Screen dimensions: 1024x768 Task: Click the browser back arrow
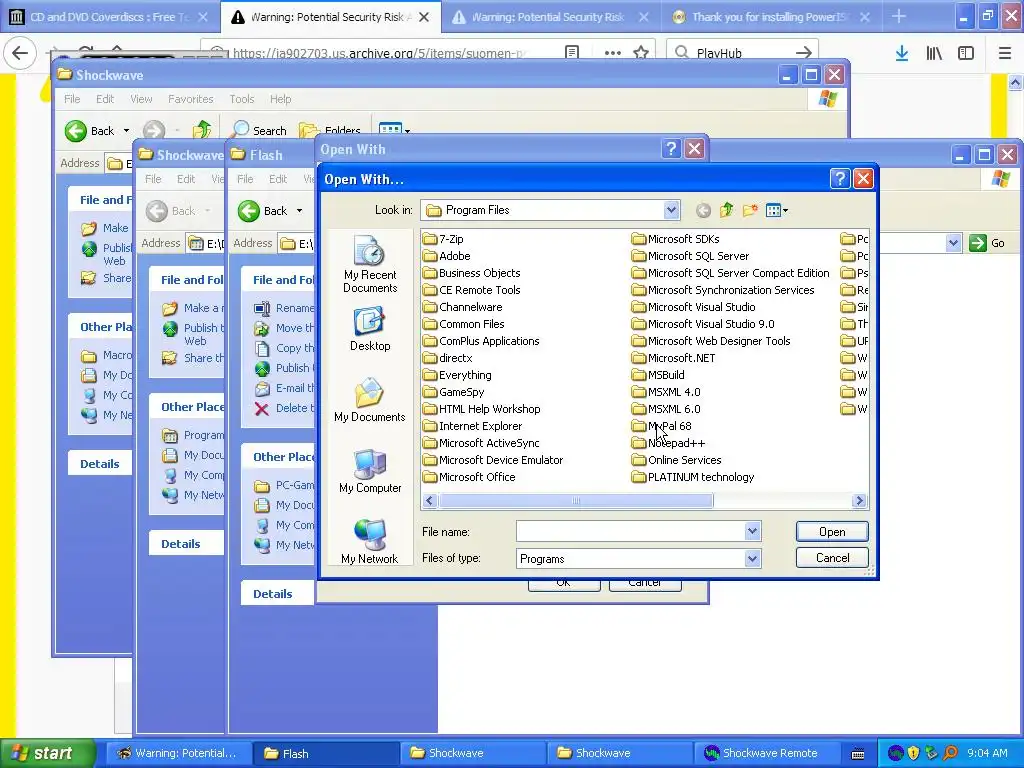pos(20,52)
